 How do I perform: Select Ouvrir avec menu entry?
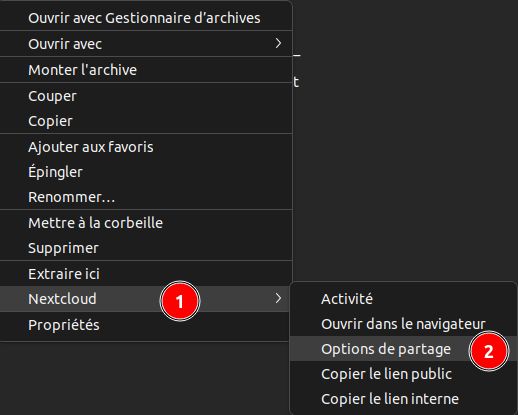pyautogui.click(x=146, y=44)
